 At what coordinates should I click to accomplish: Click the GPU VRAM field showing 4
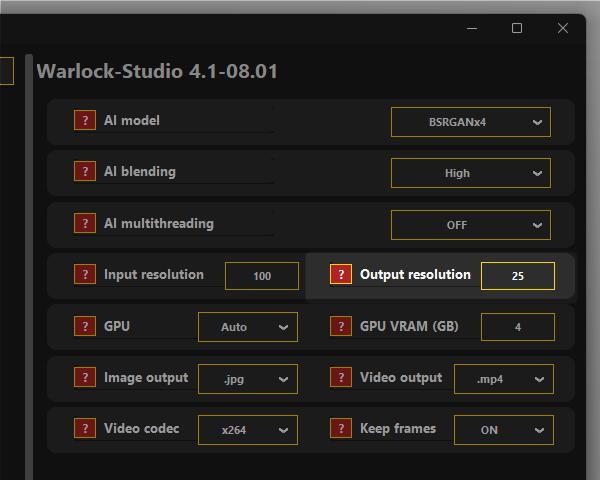(x=518, y=327)
